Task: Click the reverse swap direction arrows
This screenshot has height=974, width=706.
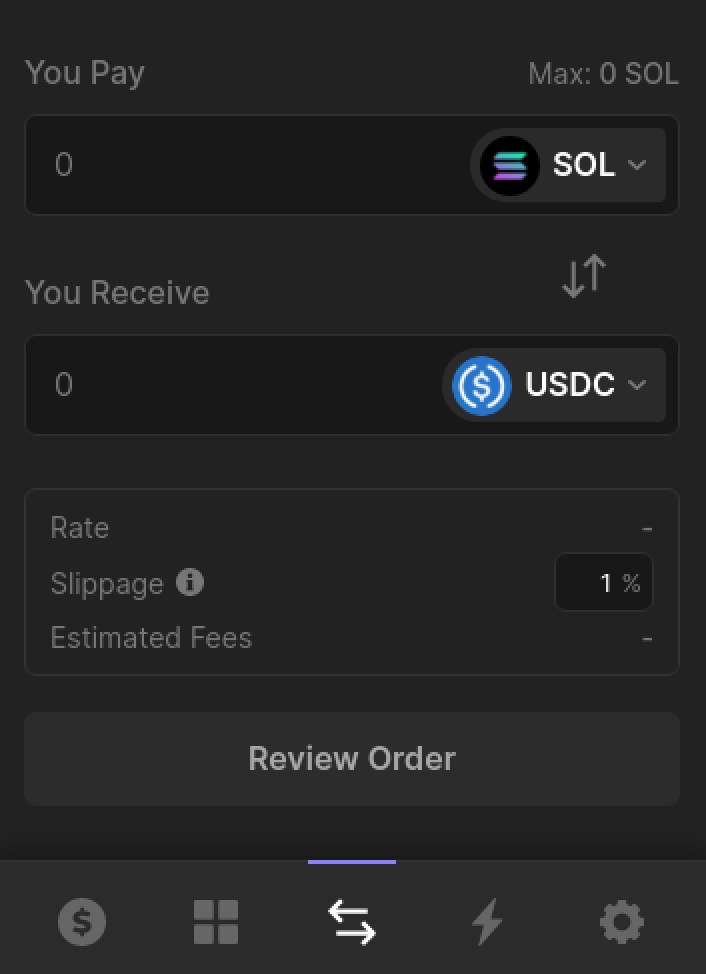Action: point(583,275)
